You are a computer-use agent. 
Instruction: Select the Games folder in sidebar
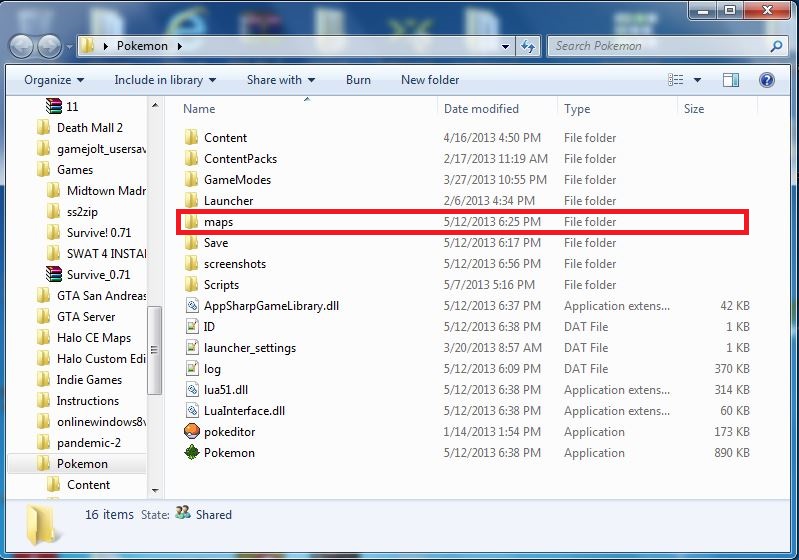(75, 170)
